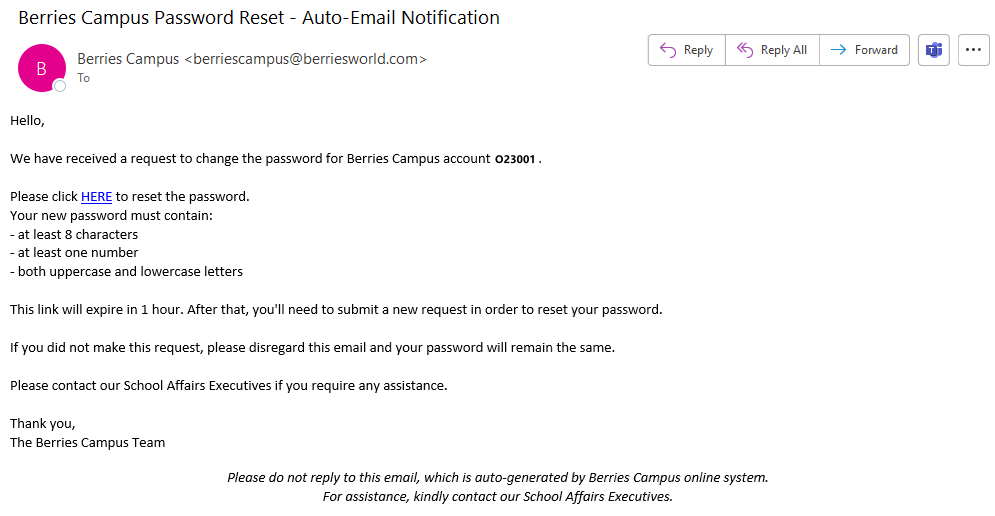Click the Hello greeting line
This screenshot has height=516, width=995.
(27, 120)
